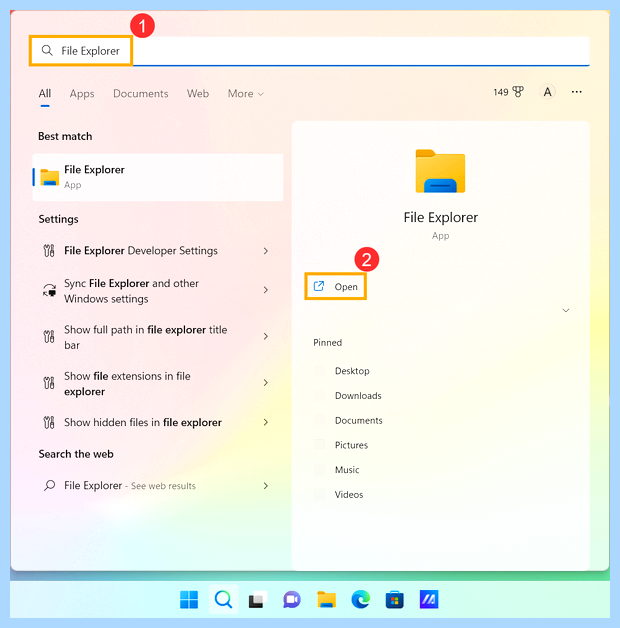Open pinned Documents folder
Viewport: 620px width, 628px height.
pos(358,421)
